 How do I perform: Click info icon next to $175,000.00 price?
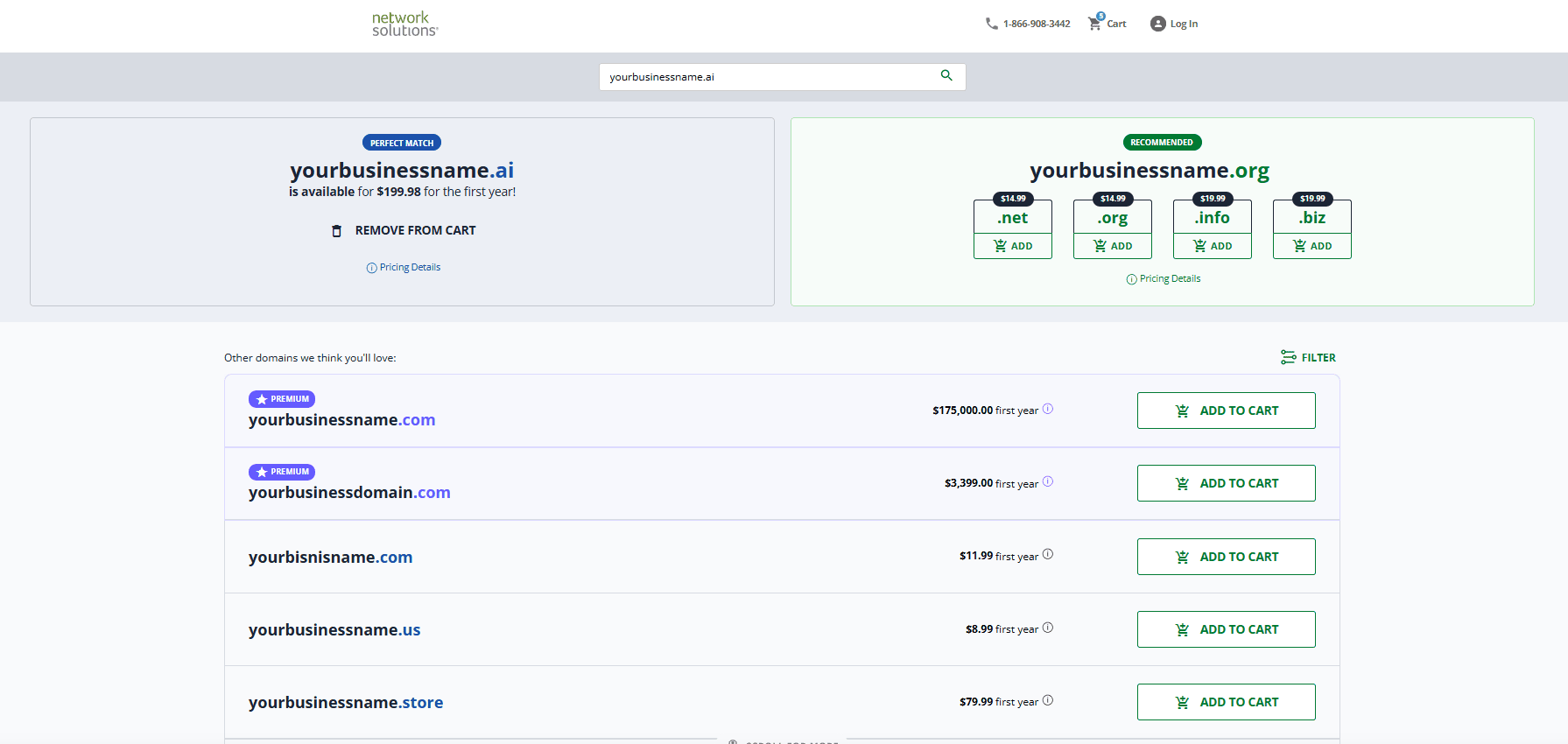point(1048,409)
